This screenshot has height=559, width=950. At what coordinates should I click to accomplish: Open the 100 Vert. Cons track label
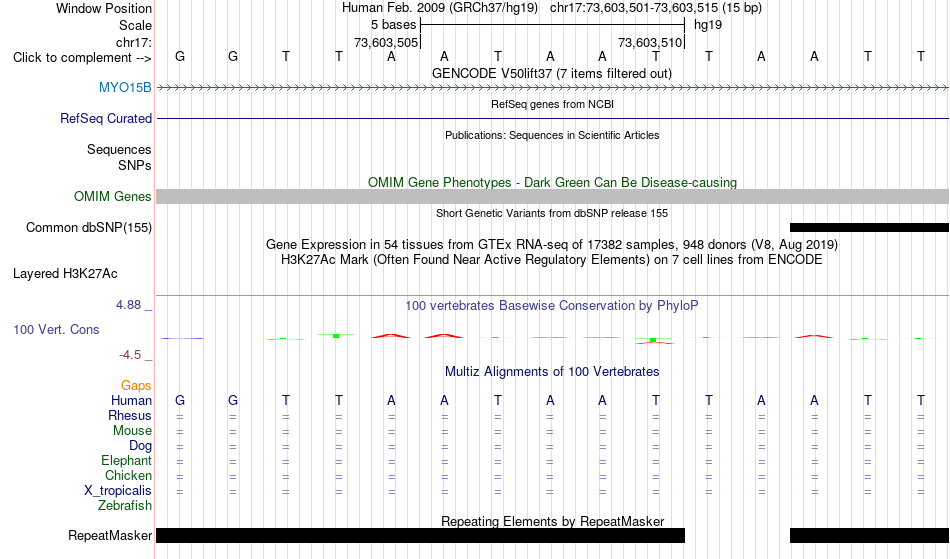[56, 329]
